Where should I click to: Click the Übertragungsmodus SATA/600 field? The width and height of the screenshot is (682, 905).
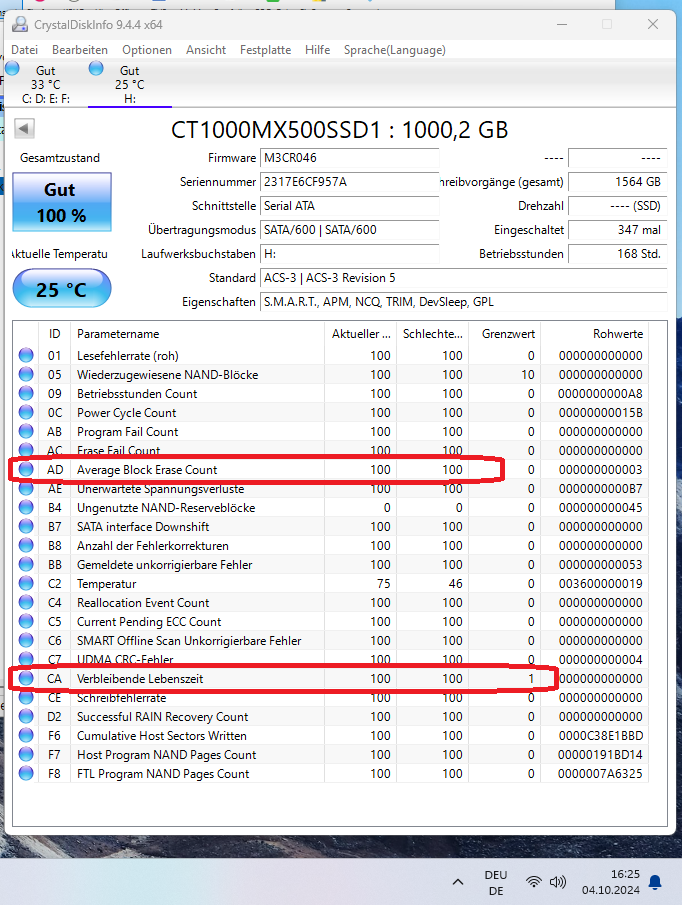tap(350, 230)
